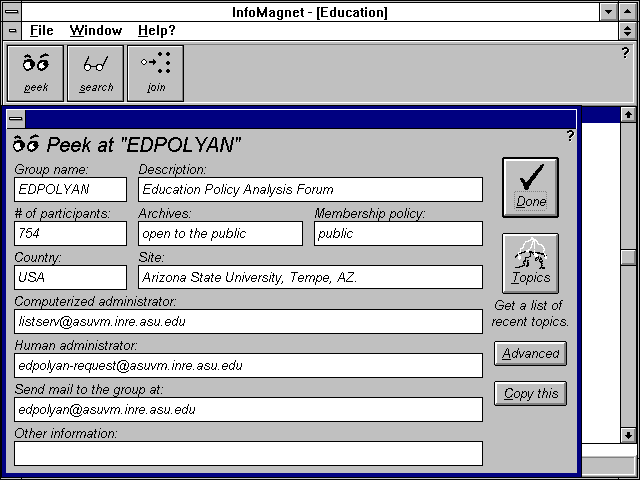Open the File menu

[41, 31]
